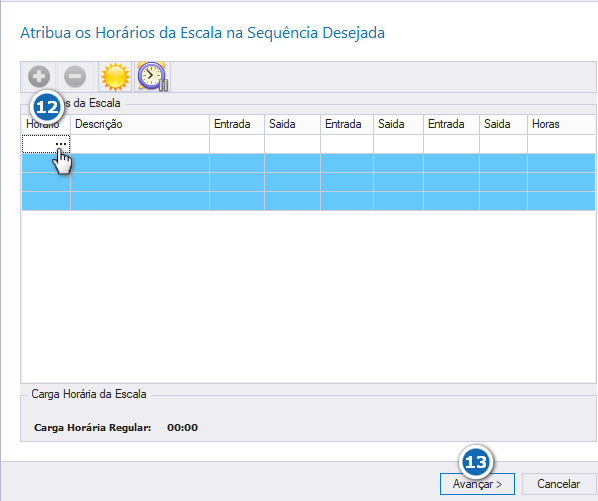Click the Horas cell in first row
This screenshot has height=501, width=598.
[x=561, y=144]
